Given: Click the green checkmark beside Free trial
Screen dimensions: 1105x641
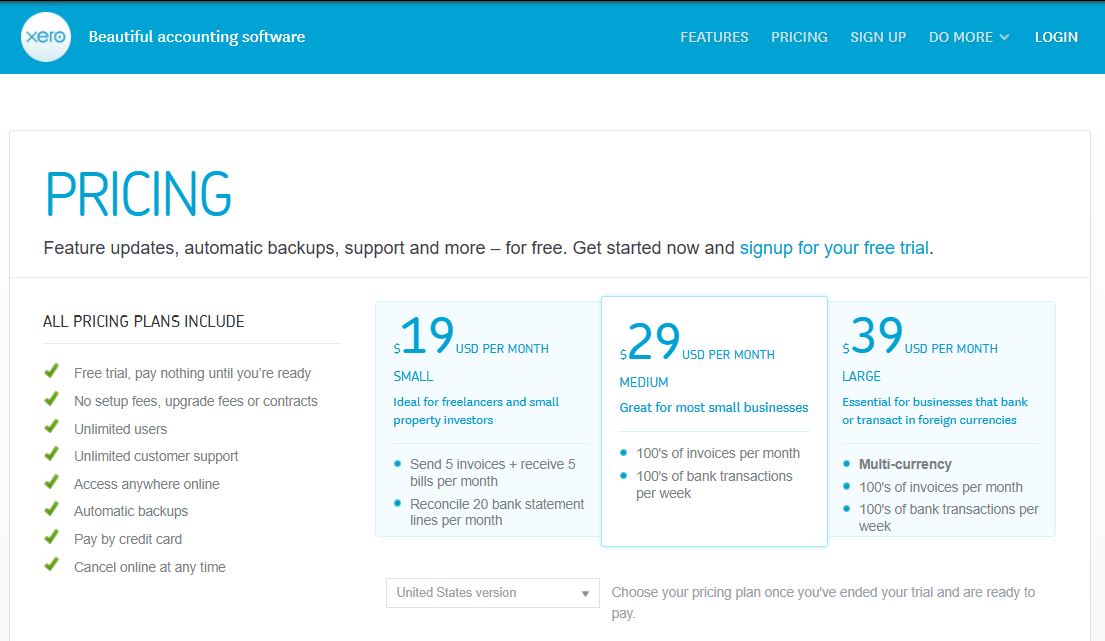Looking at the screenshot, I should (x=53, y=370).
